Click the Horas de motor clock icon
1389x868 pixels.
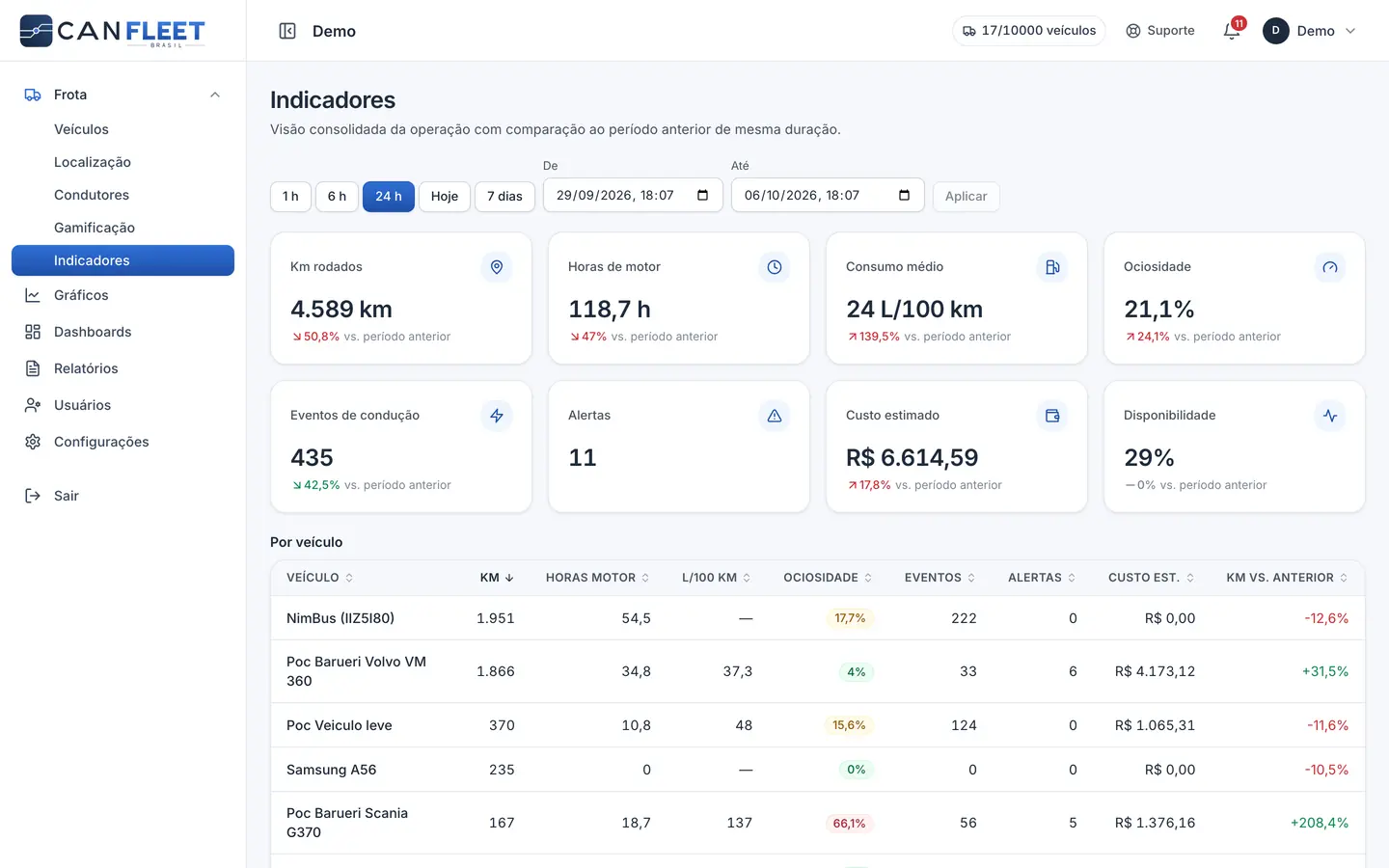tap(775, 267)
